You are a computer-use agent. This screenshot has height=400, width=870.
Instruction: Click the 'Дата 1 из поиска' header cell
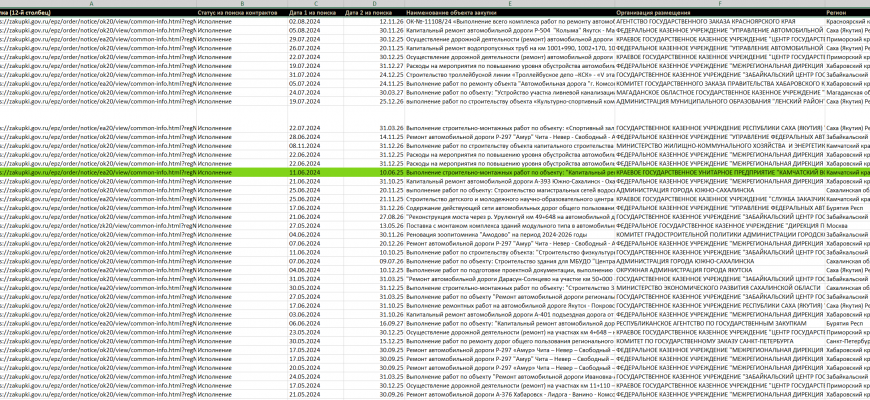[311, 12]
